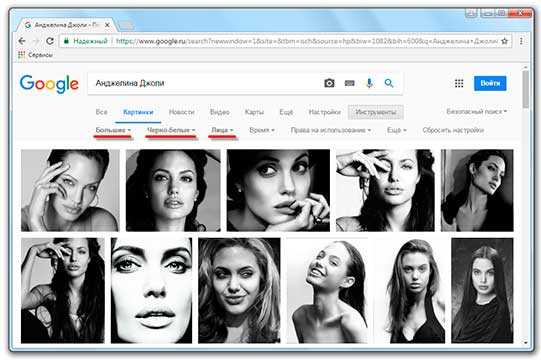
Task: Switch to the Новости tab
Action: [181, 112]
